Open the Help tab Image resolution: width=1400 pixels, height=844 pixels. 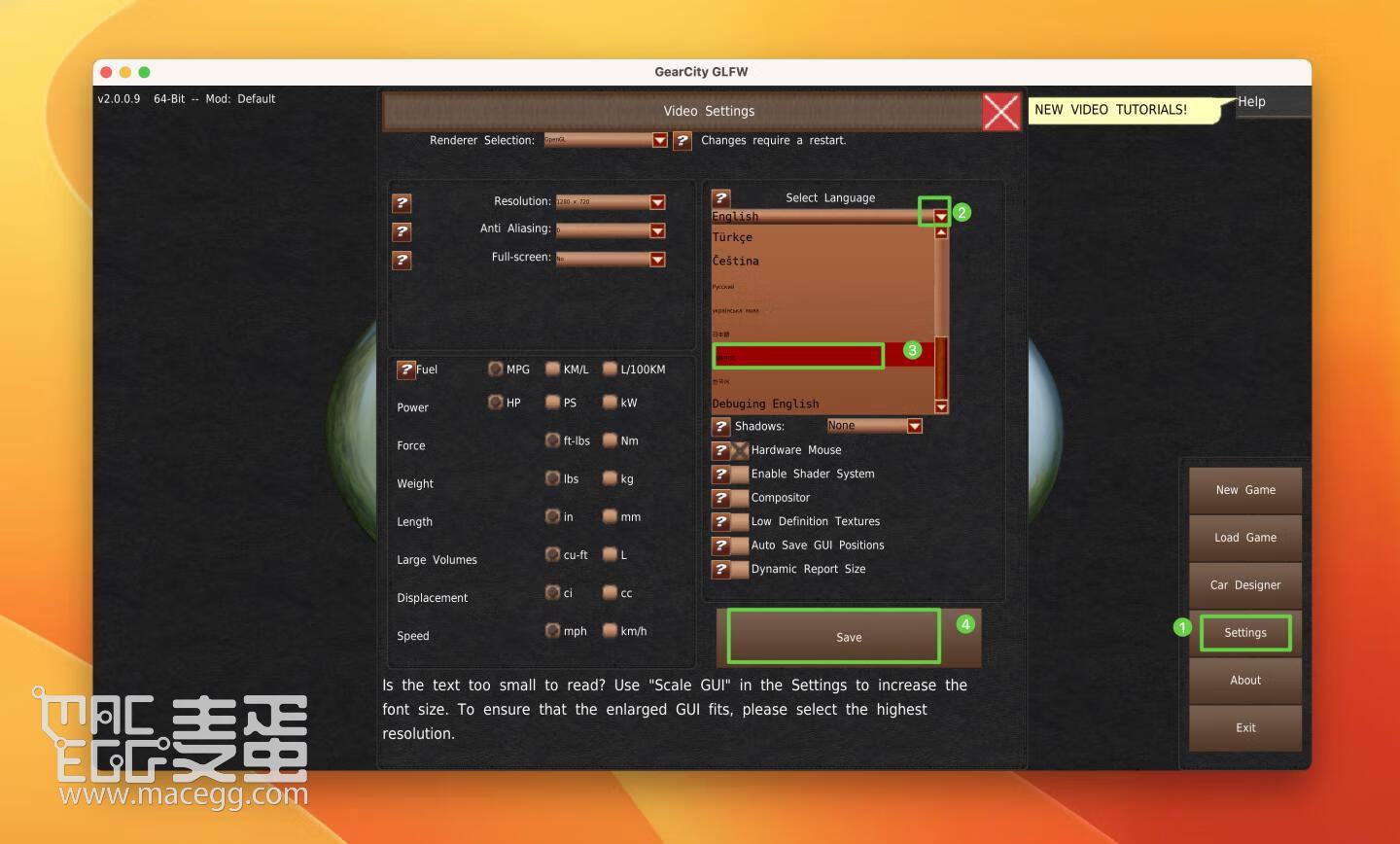tap(1272, 101)
